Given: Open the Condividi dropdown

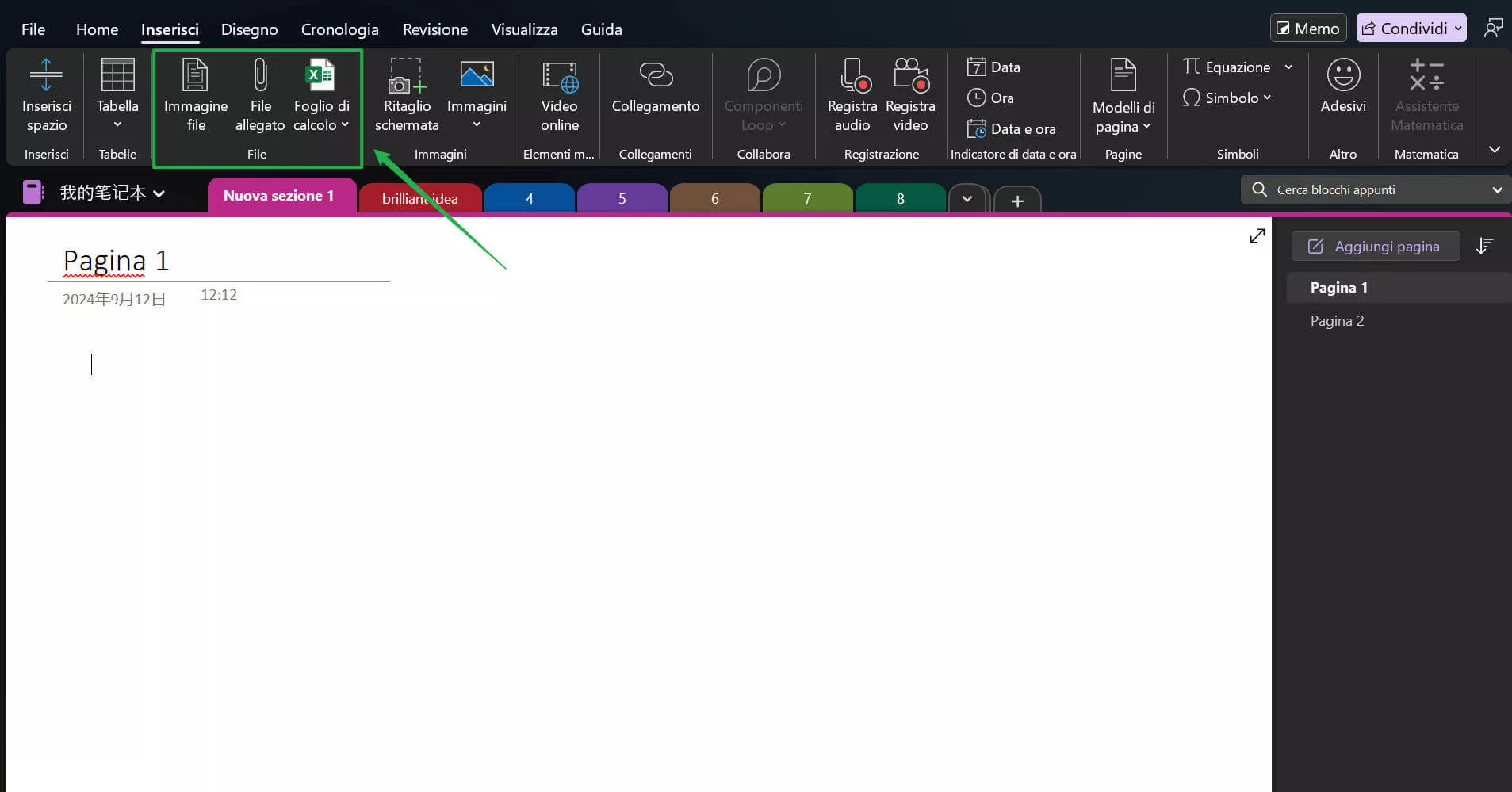Looking at the screenshot, I should coord(1457,29).
